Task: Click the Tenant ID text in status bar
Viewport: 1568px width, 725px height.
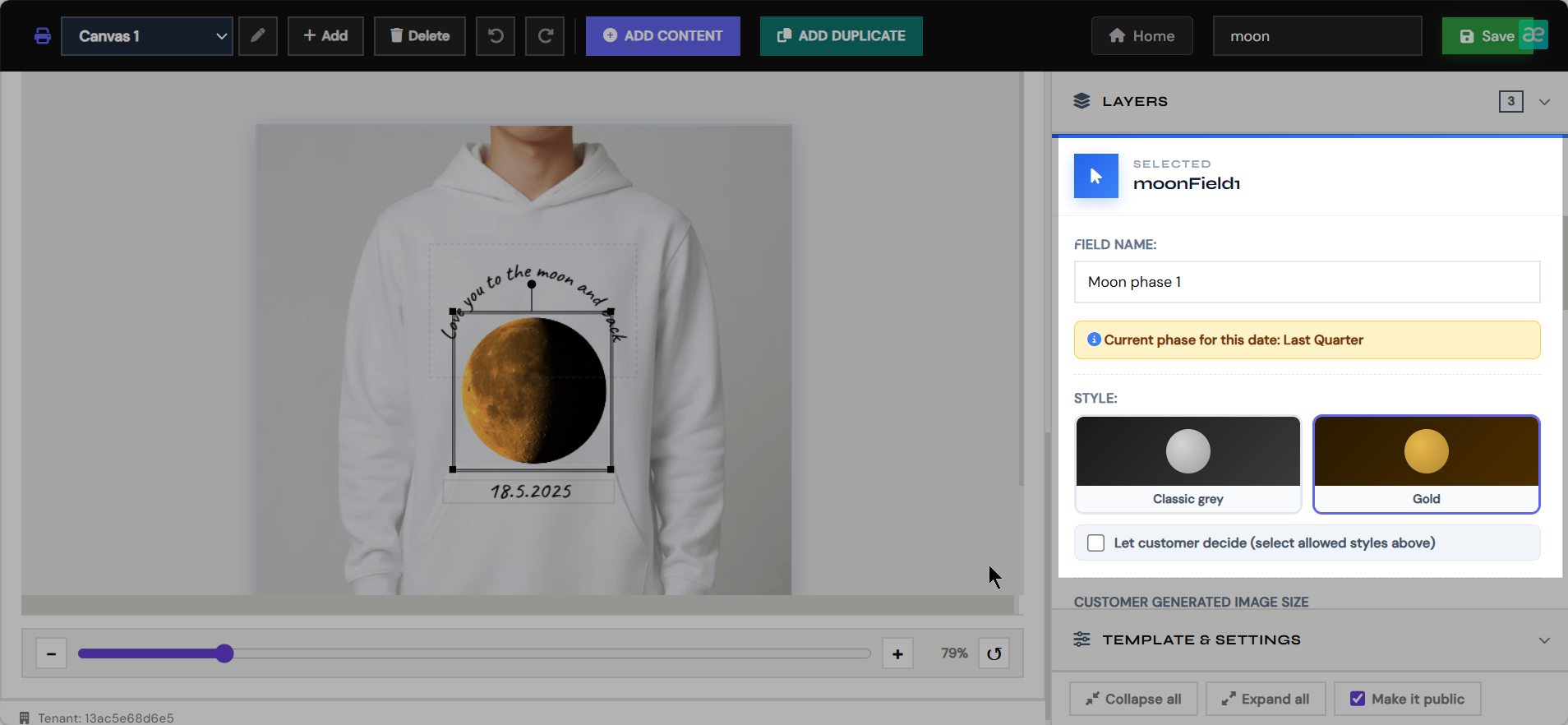Action: tap(106, 718)
